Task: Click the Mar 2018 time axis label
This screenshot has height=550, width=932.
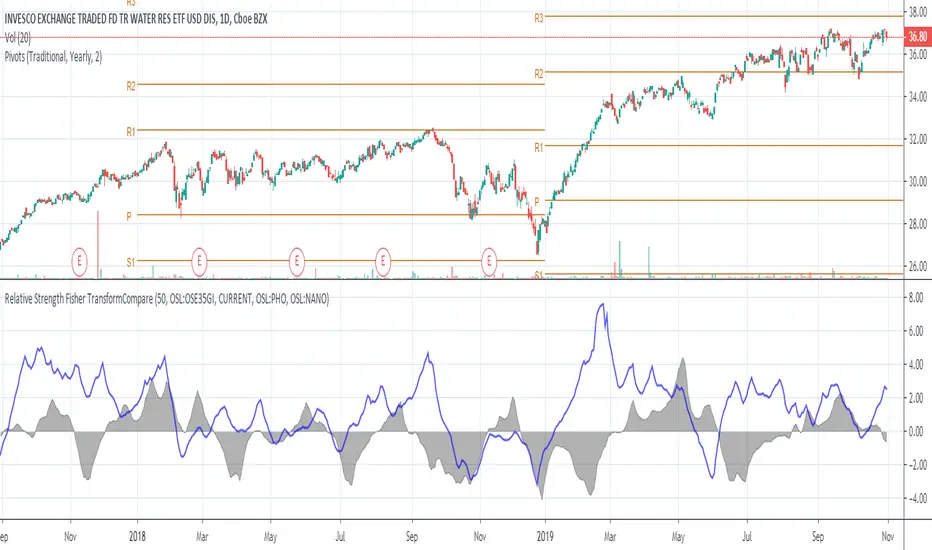Action: (202, 536)
